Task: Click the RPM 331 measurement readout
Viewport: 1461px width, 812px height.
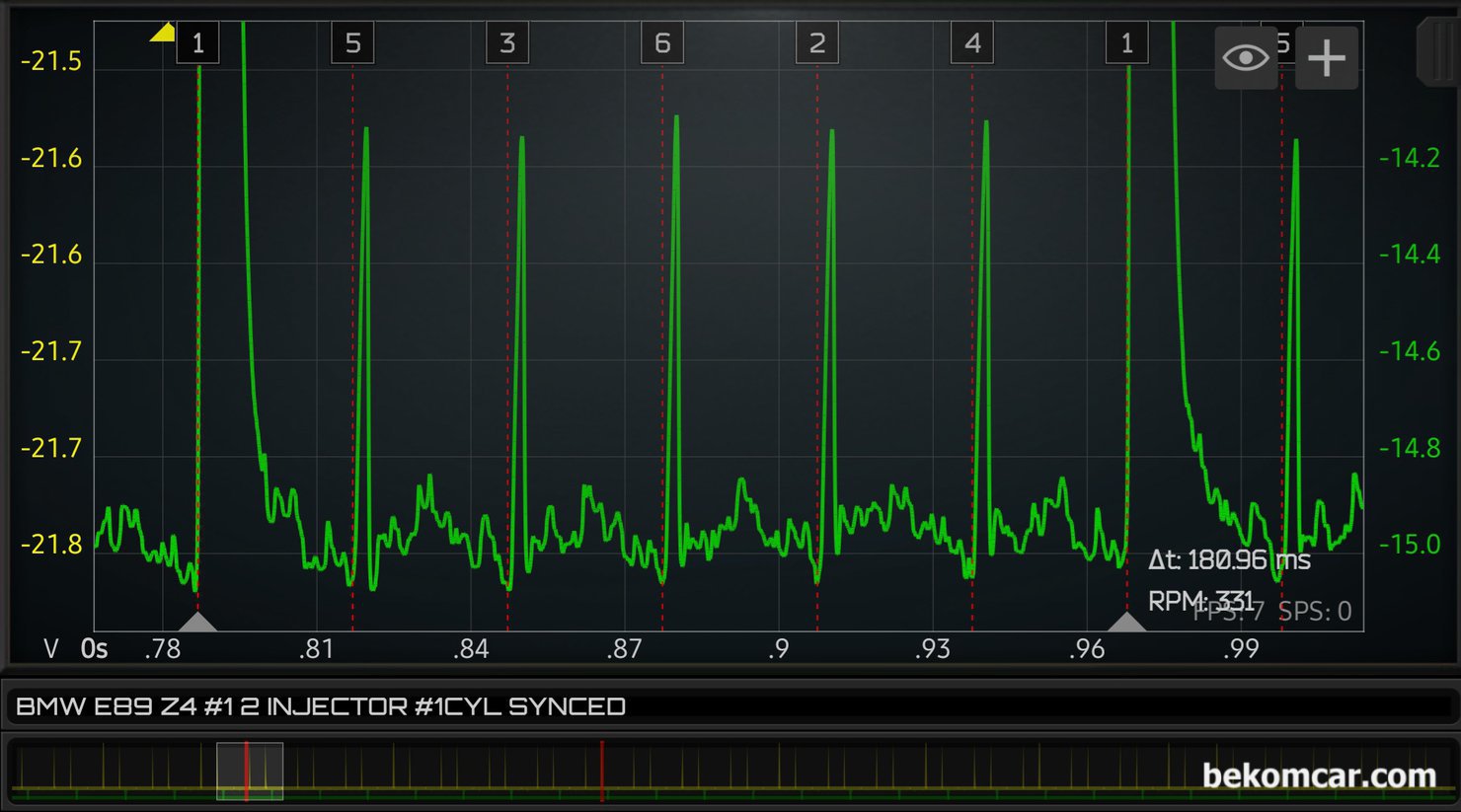Action: [1199, 601]
